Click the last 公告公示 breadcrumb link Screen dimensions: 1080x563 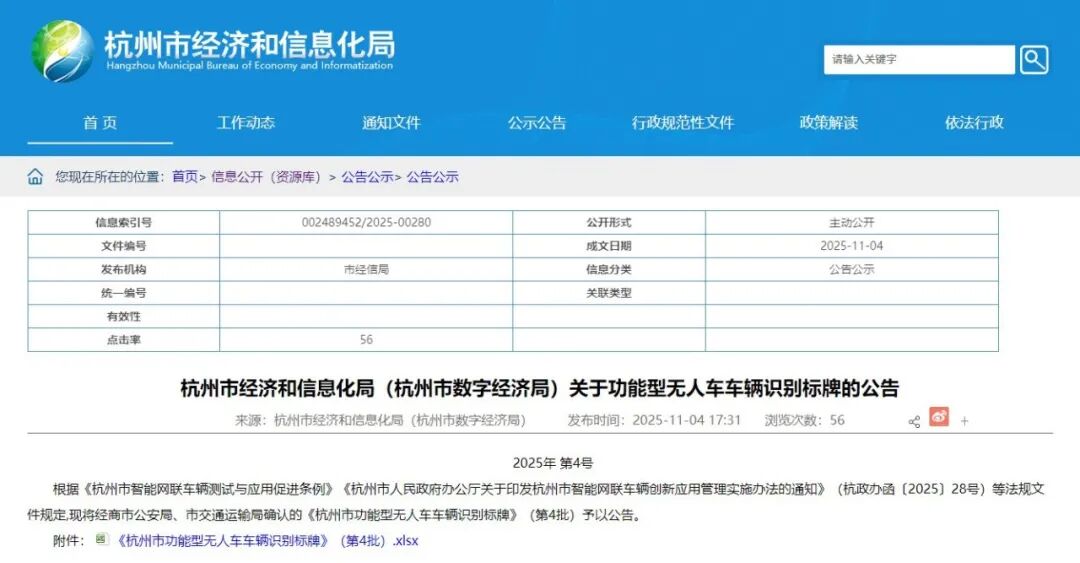point(432,177)
